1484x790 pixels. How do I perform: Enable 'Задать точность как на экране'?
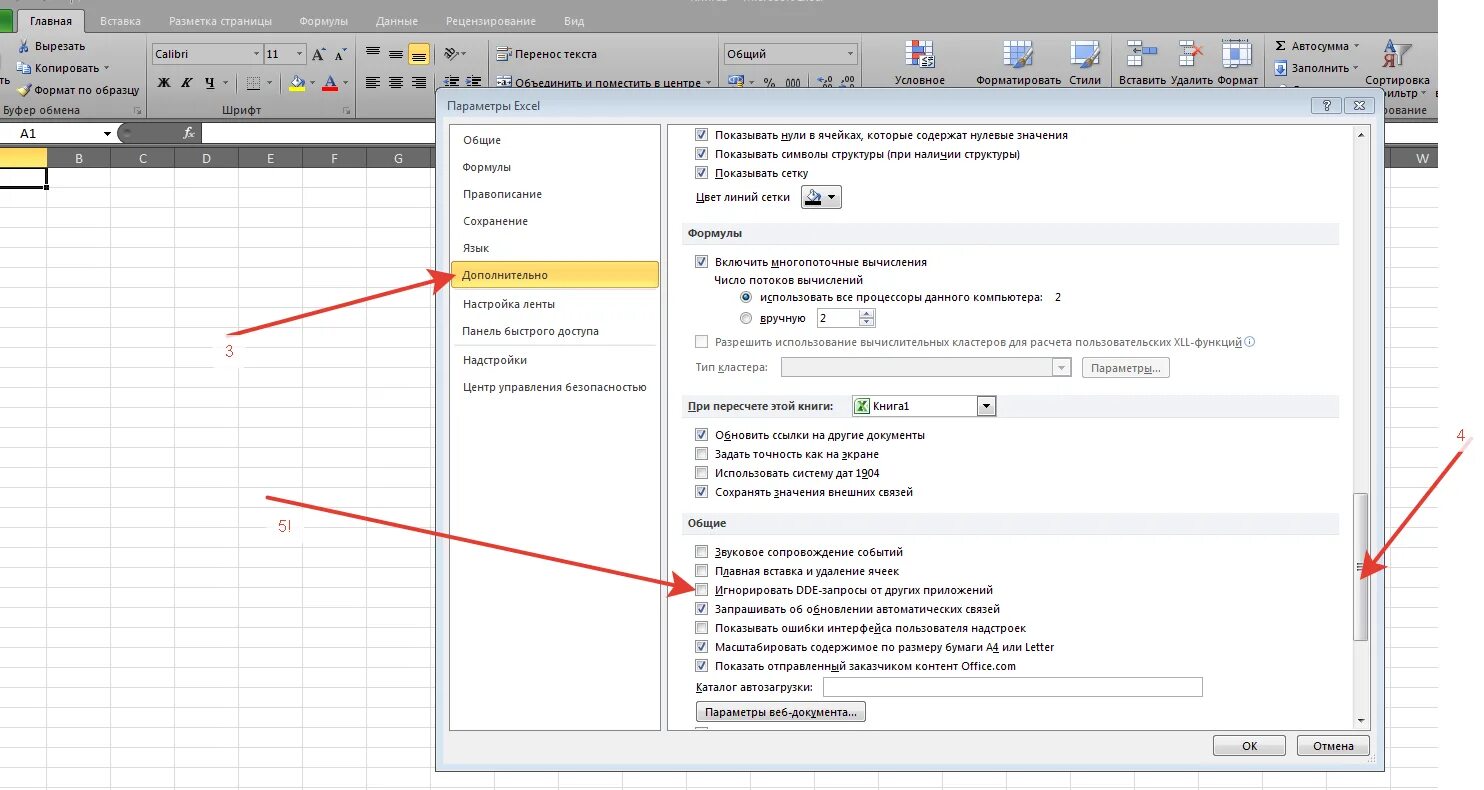pyautogui.click(x=701, y=455)
